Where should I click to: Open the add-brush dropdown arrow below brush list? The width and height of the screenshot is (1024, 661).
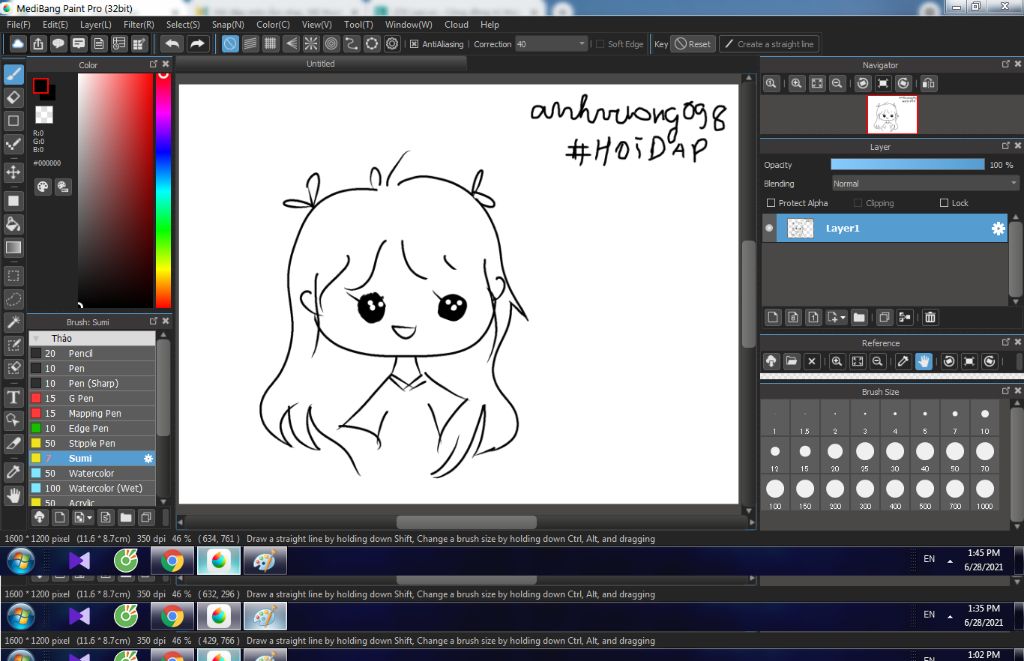click(x=89, y=518)
